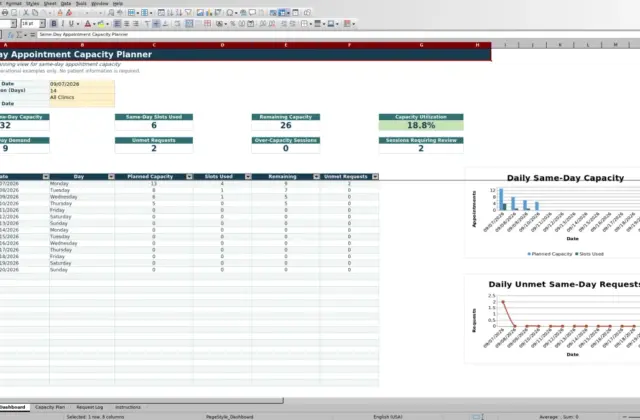The height and width of the screenshot is (420, 640).
Task: Click the Insert Chart icon
Action: (x=209, y=13)
